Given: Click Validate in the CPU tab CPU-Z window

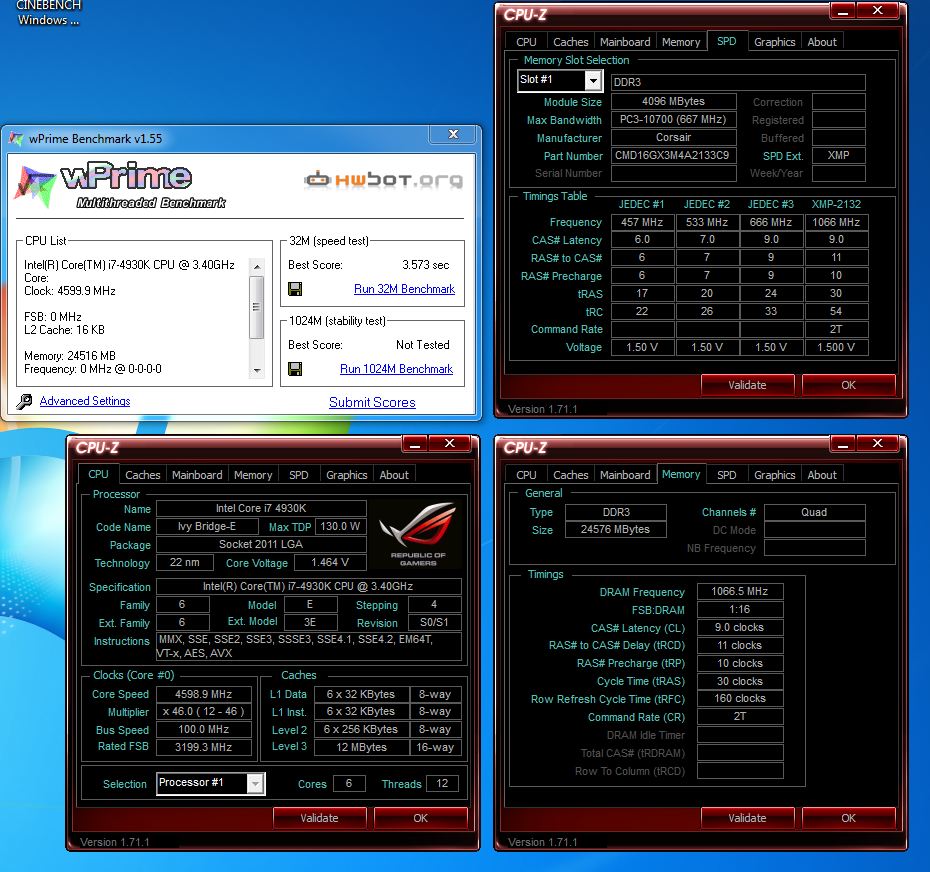Looking at the screenshot, I should 319,818.
